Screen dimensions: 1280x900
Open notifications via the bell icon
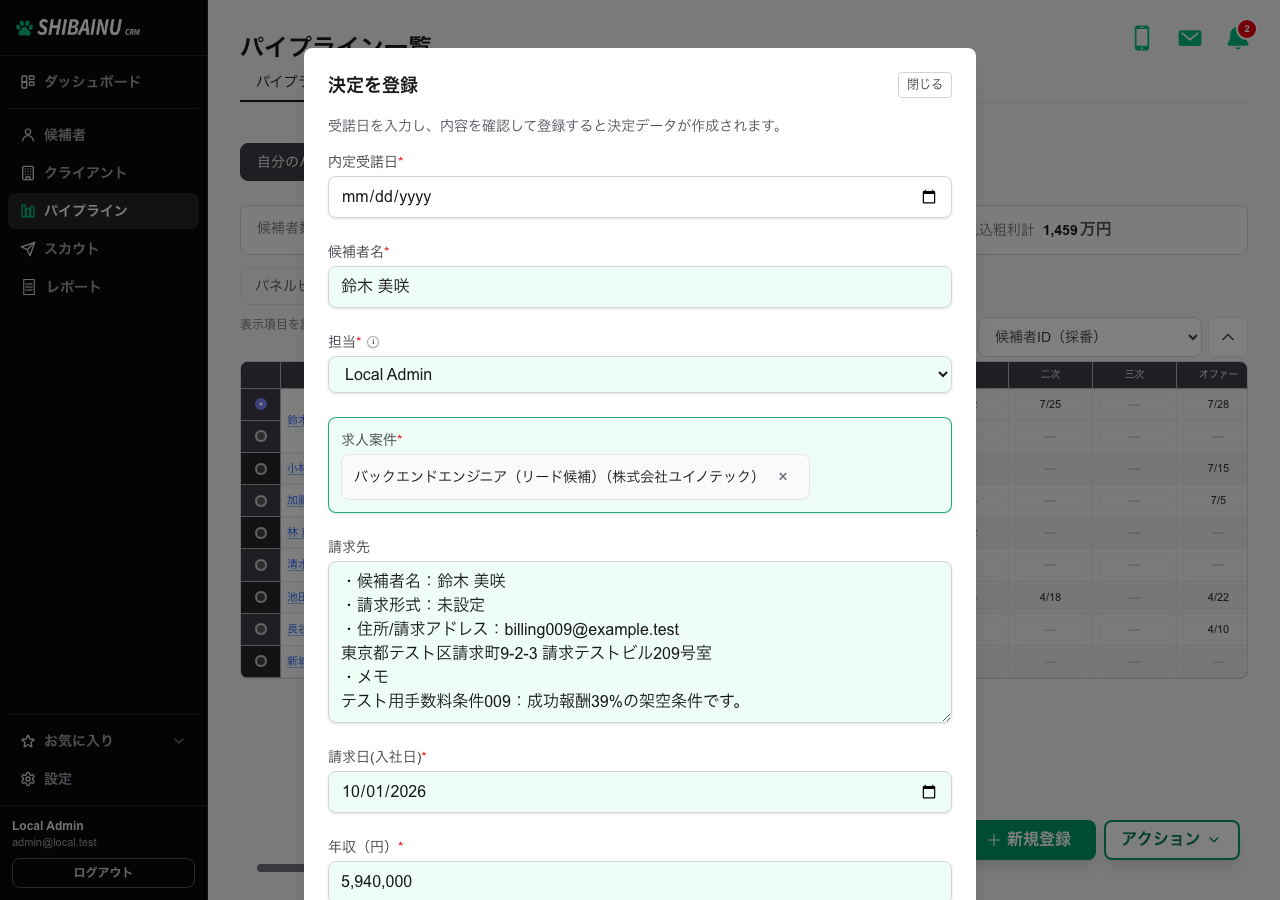[x=1238, y=38]
